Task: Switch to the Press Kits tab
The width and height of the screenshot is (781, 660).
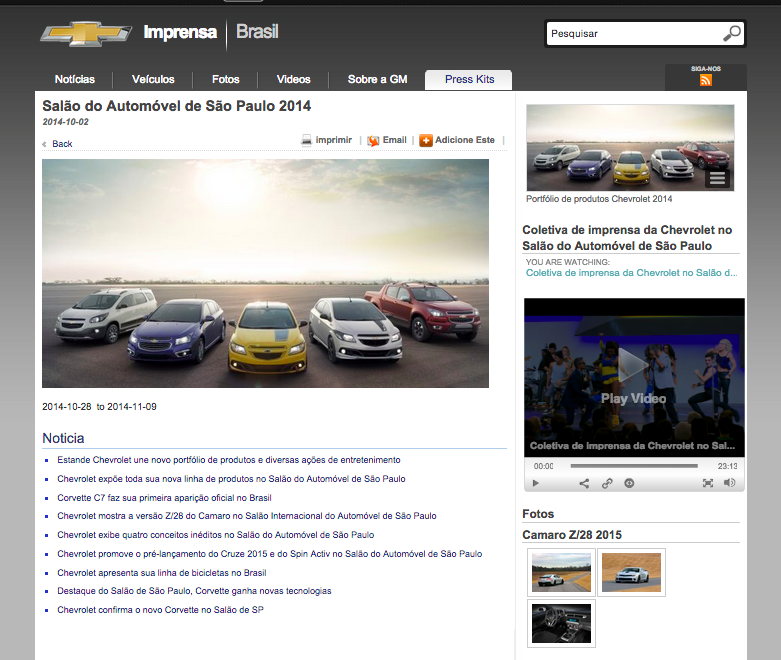Action: (468, 80)
